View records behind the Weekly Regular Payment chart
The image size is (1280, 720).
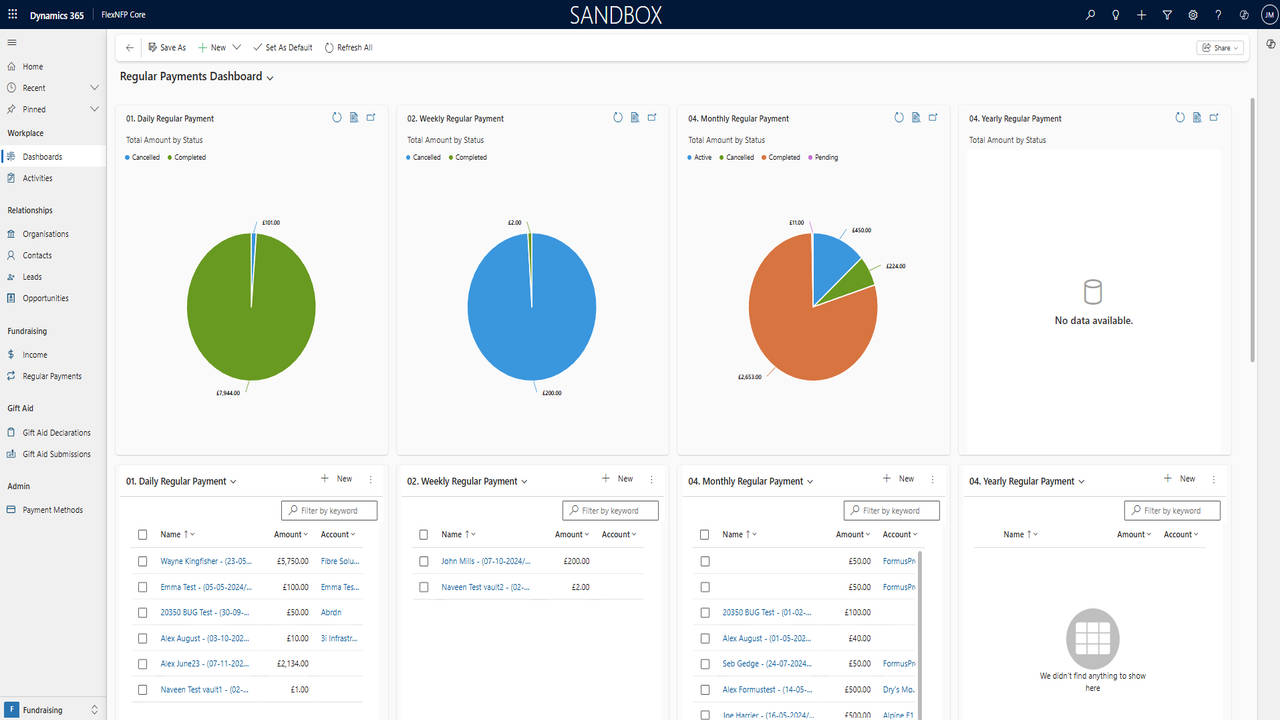(x=634, y=117)
